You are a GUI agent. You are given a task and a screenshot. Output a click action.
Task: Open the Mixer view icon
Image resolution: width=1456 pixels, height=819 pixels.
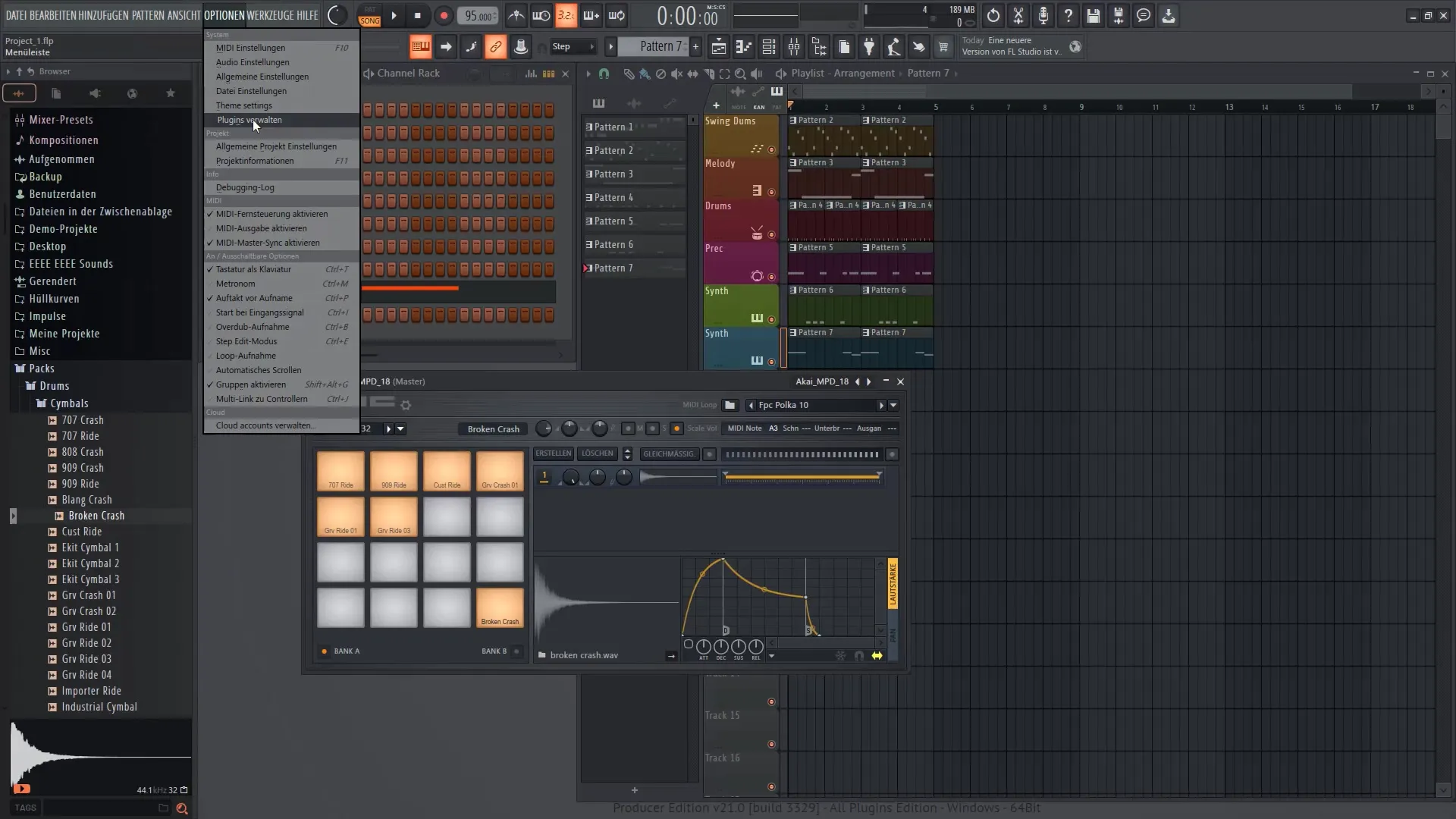pos(794,47)
